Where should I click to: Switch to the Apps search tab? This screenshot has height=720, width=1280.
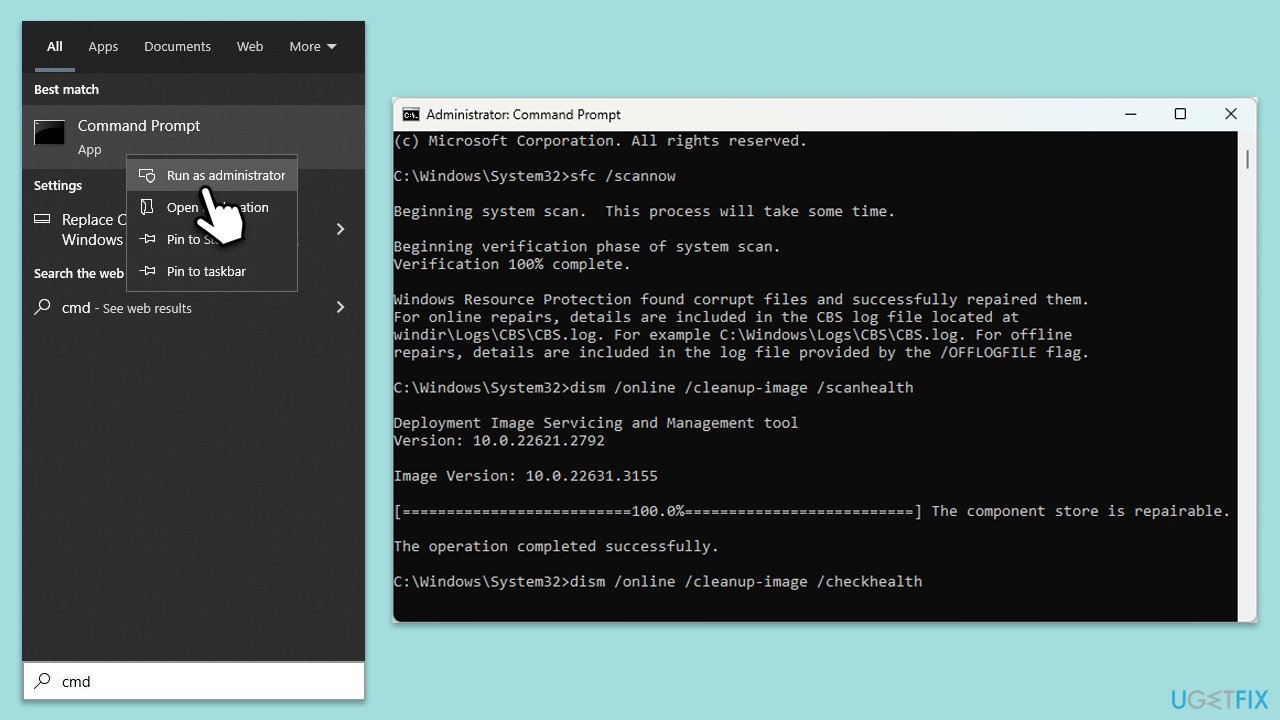103,47
